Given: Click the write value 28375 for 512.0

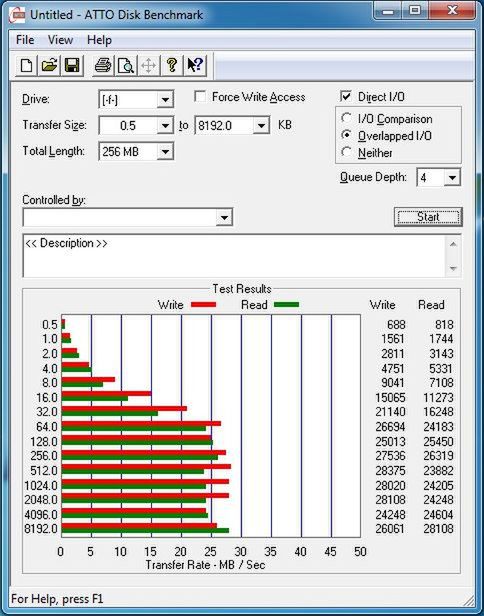Looking at the screenshot, I should 390,471.
